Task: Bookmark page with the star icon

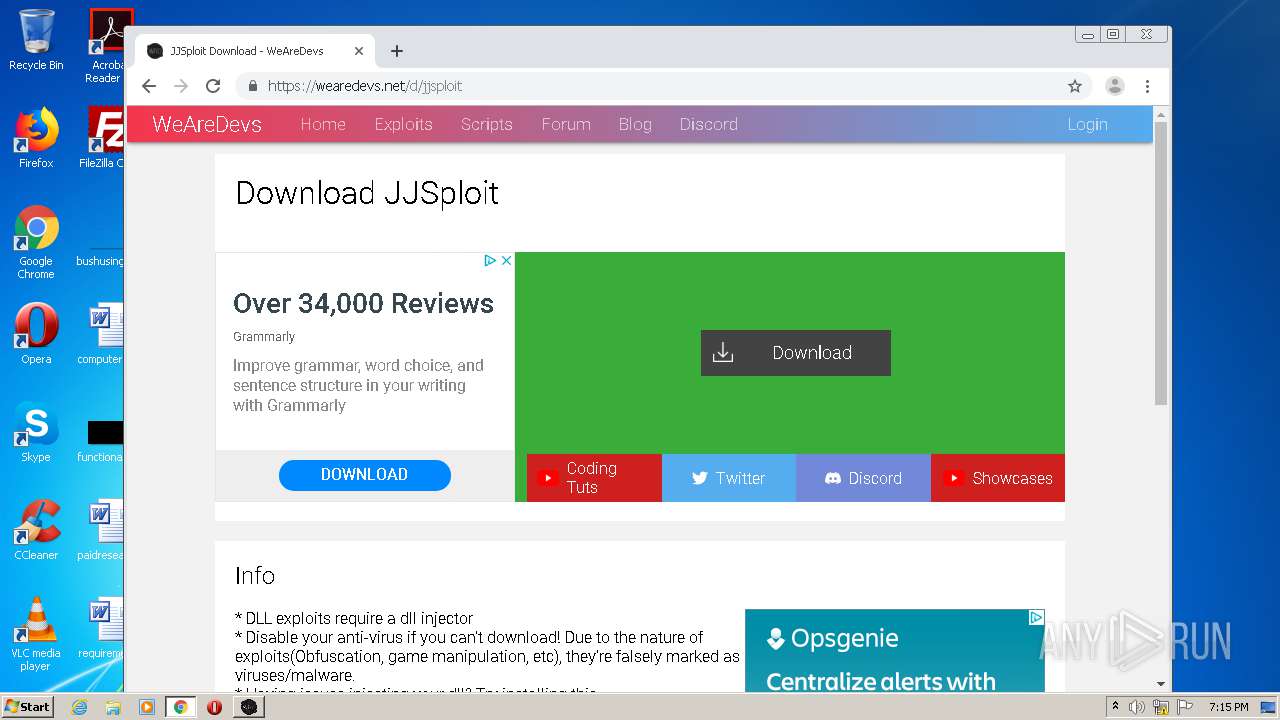Action: click(1075, 86)
